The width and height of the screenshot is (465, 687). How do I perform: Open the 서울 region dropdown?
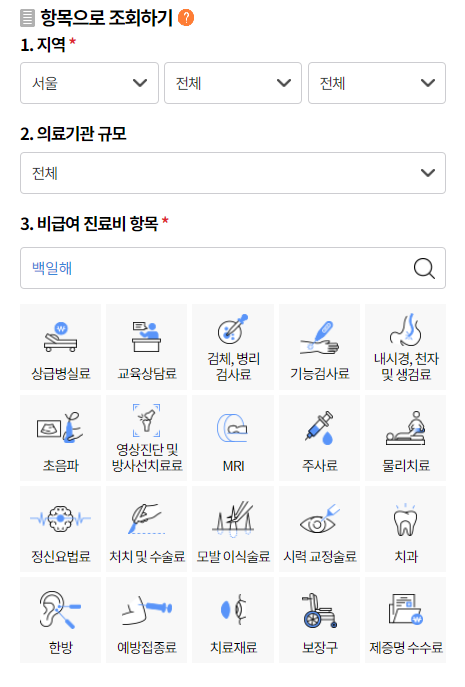(89, 83)
